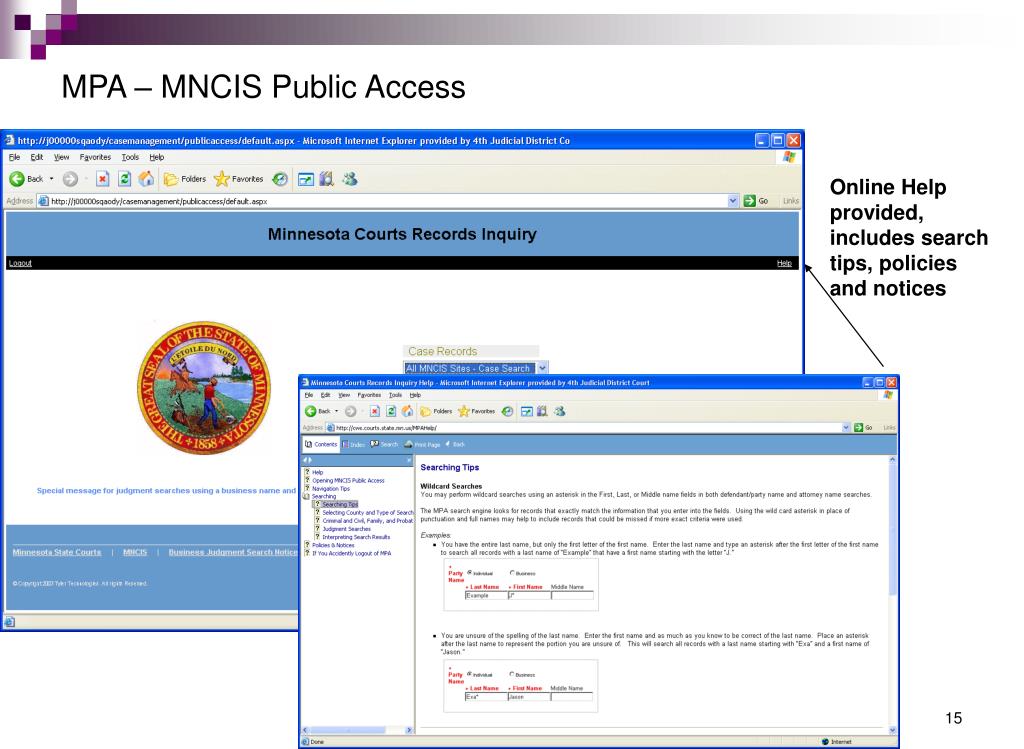This screenshot has height=749, width=1024.
Task: Click Print Page in help navigation bar
Action: (x=423, y=445)
